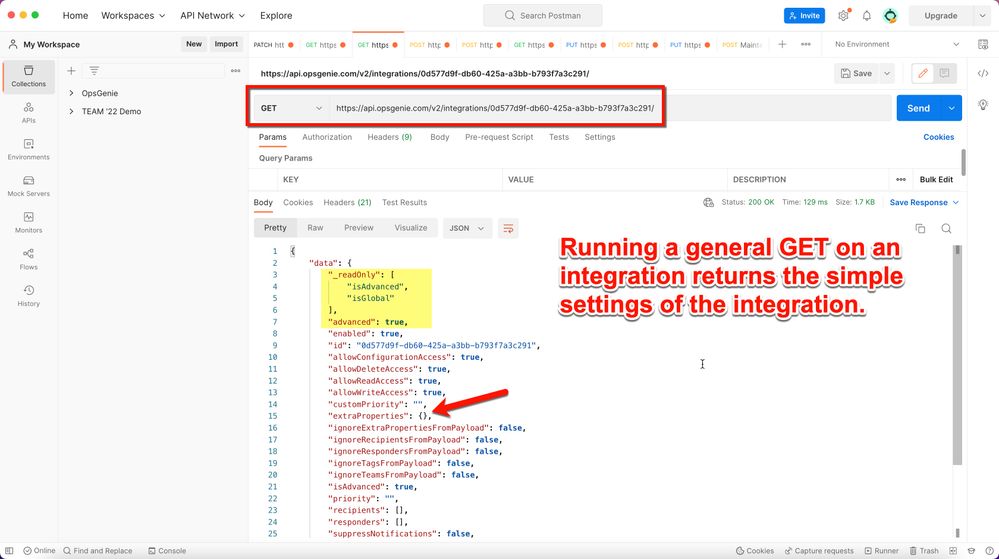Open the Monitors sidebar panel
The image size is (999, 559).
click(x=29, y=222)
